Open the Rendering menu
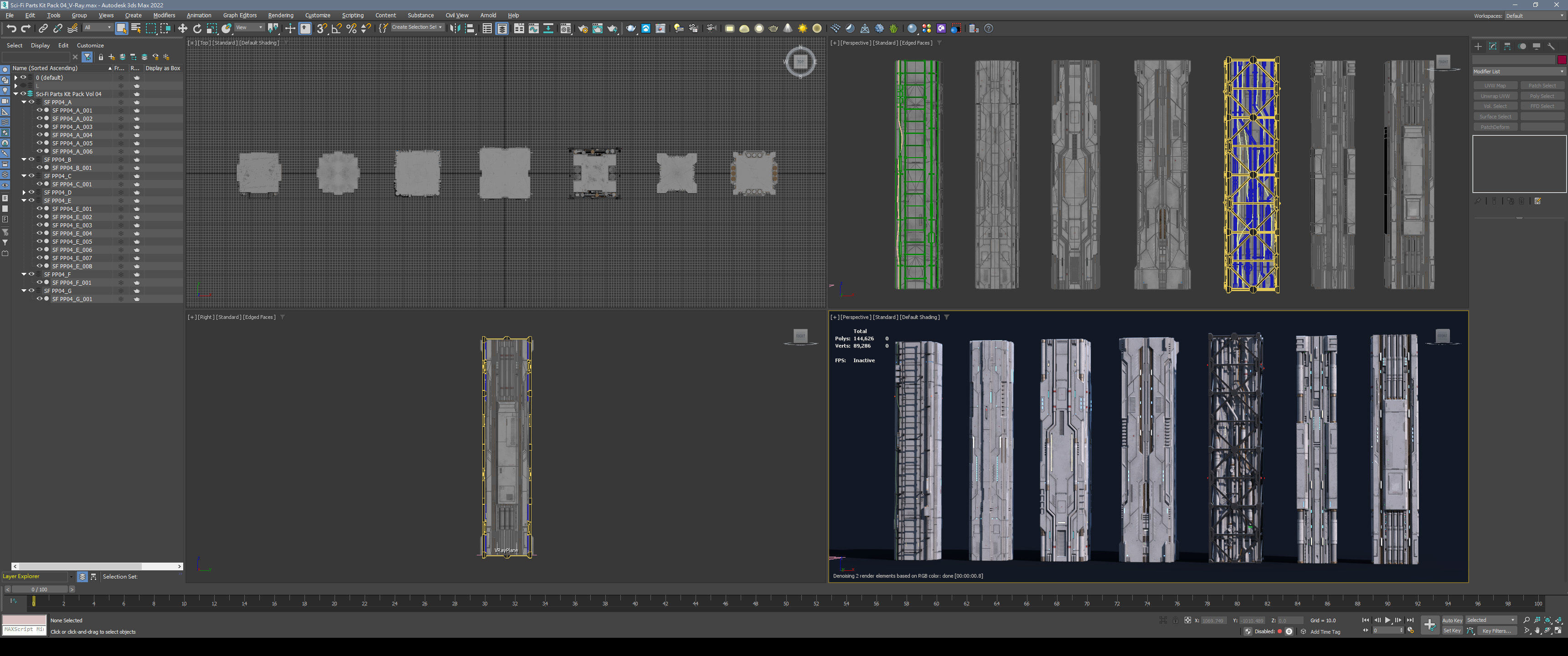1568x656 pixels. click(x=280, y=15)
